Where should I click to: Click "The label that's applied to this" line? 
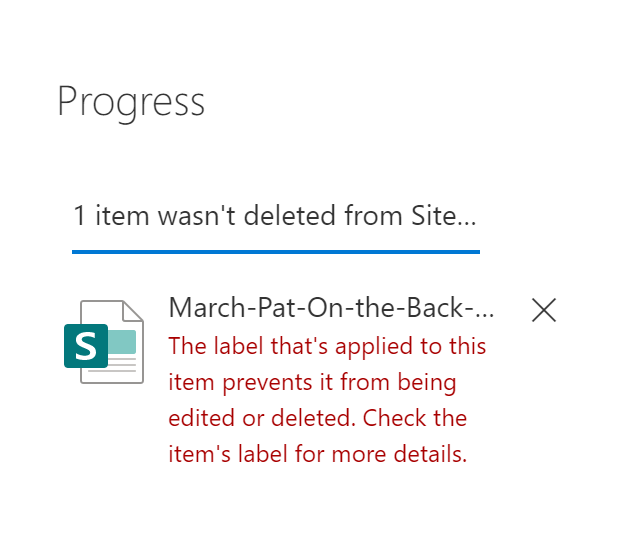pos(327,346)
